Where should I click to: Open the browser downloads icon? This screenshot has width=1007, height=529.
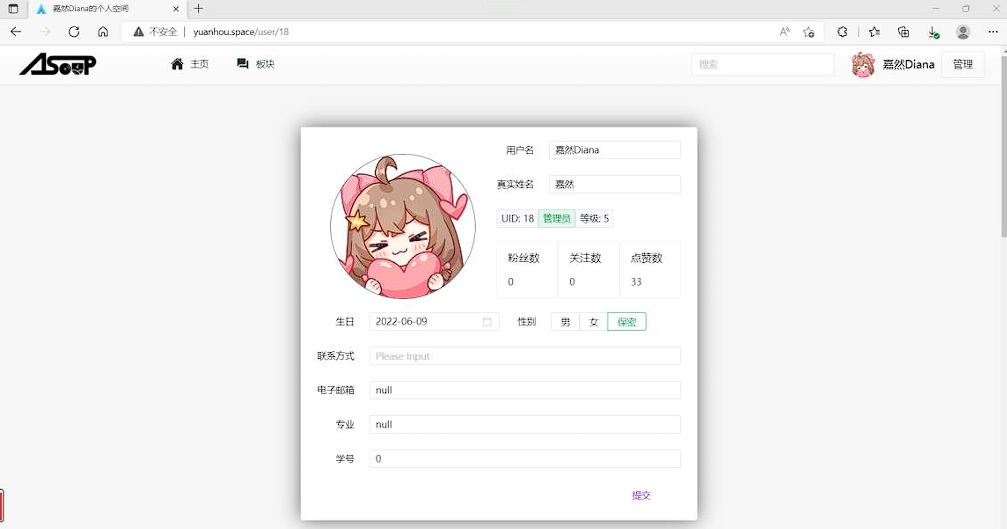coord(933,32)
